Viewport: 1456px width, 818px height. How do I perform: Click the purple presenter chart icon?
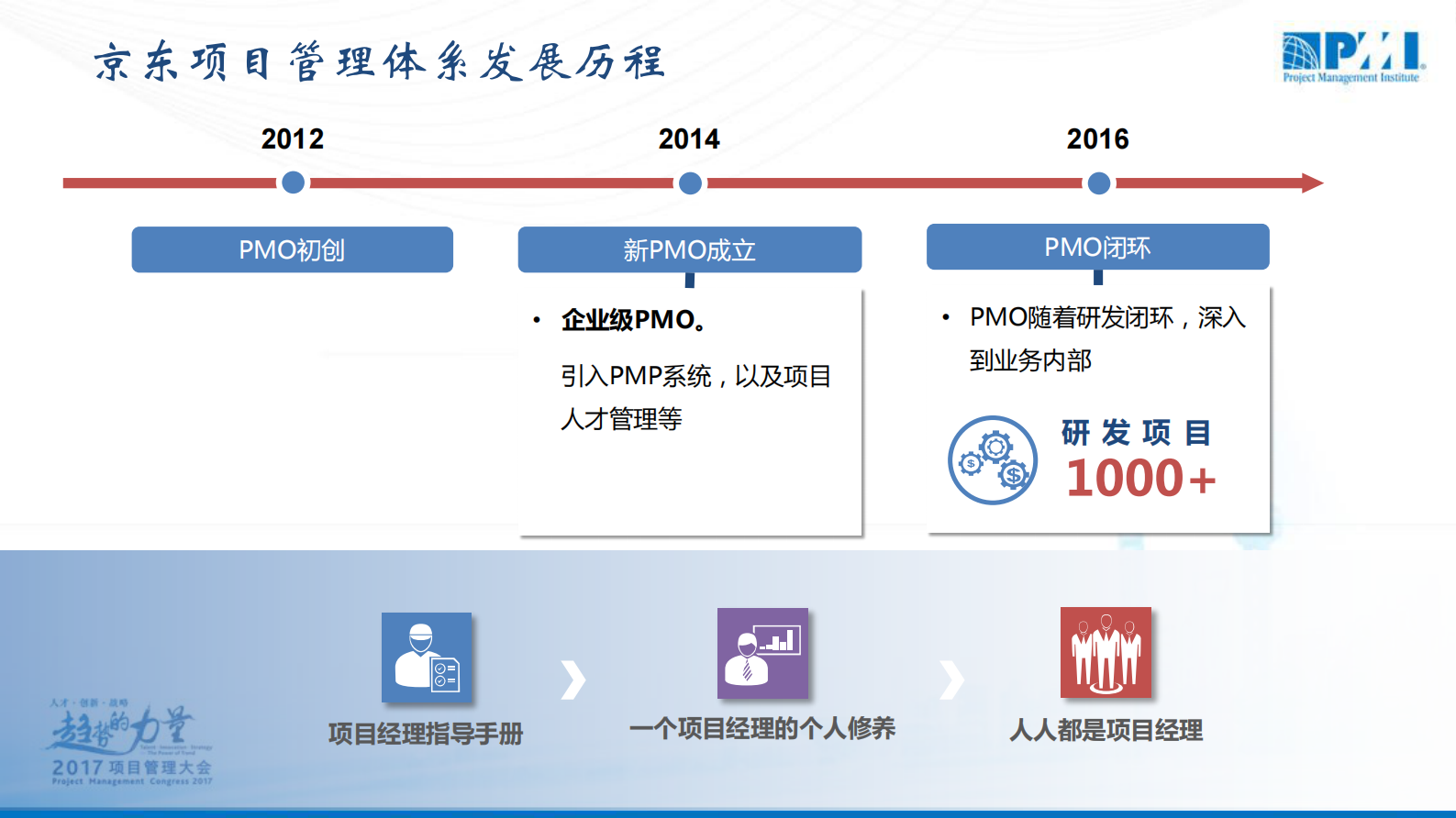(x=762, y=653)
